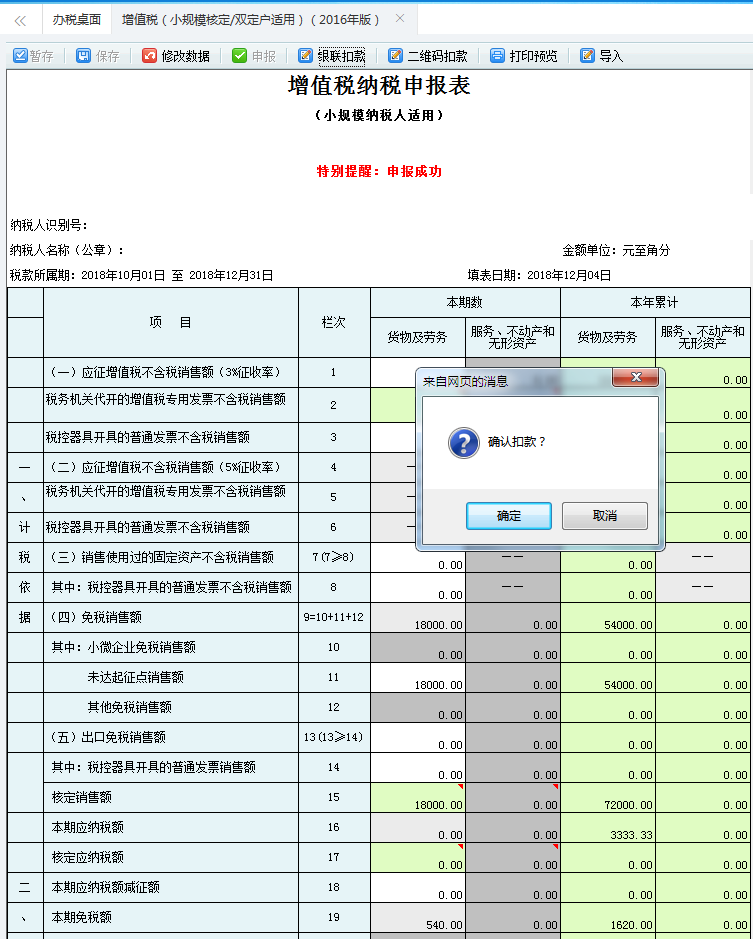Click 核定销售额 货物及劳务 cell showing 18000.00
The height and width of the screenshot is (939, 753).
pyautogui.click(x=417, y=798)
